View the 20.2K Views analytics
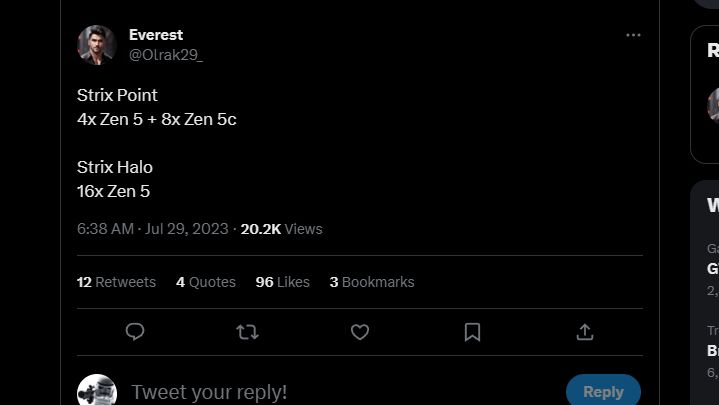This screenshot has height=405, width=719. pos(281,229)
